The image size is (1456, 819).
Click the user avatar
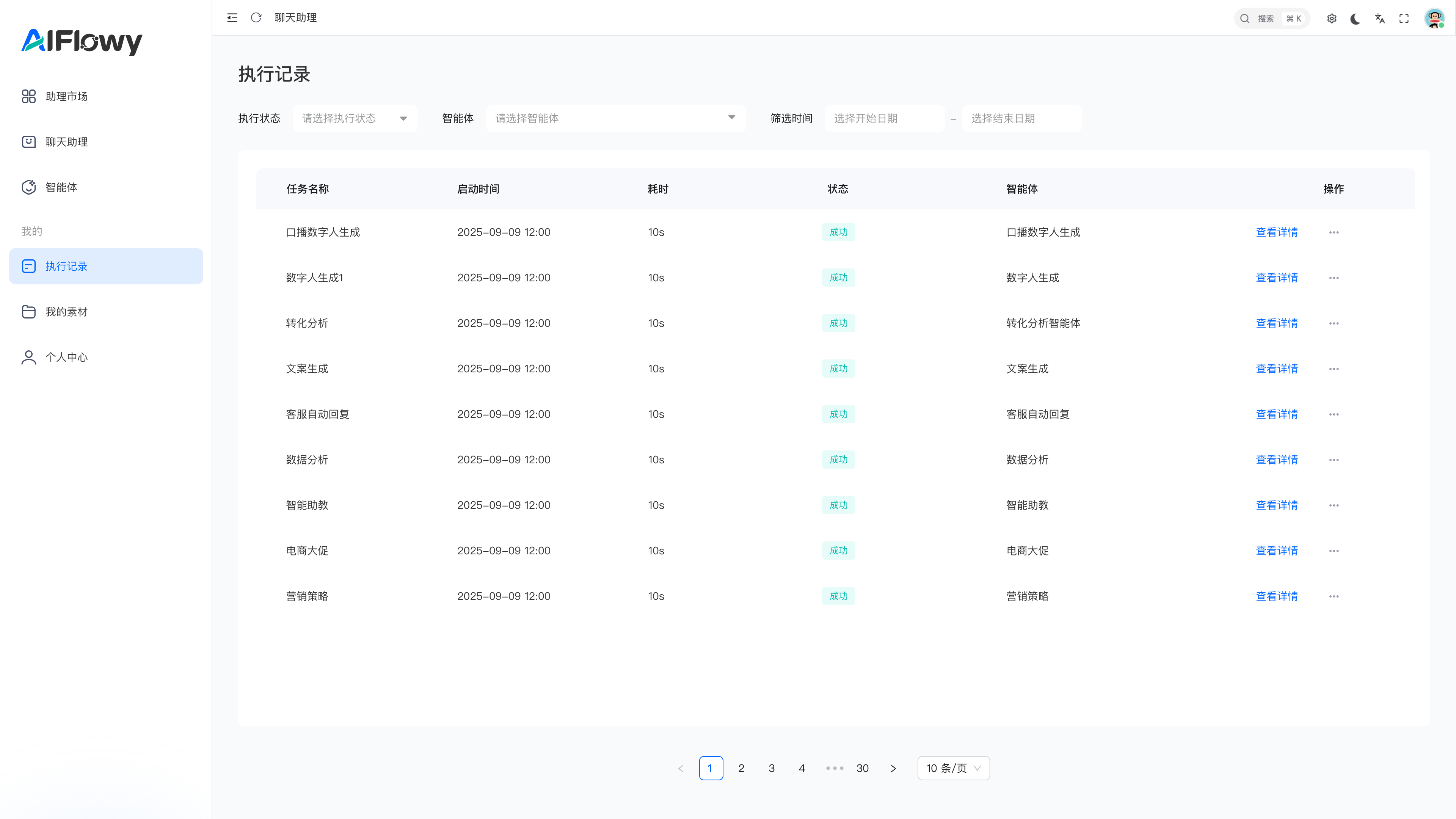click(x=1434, y=19)
